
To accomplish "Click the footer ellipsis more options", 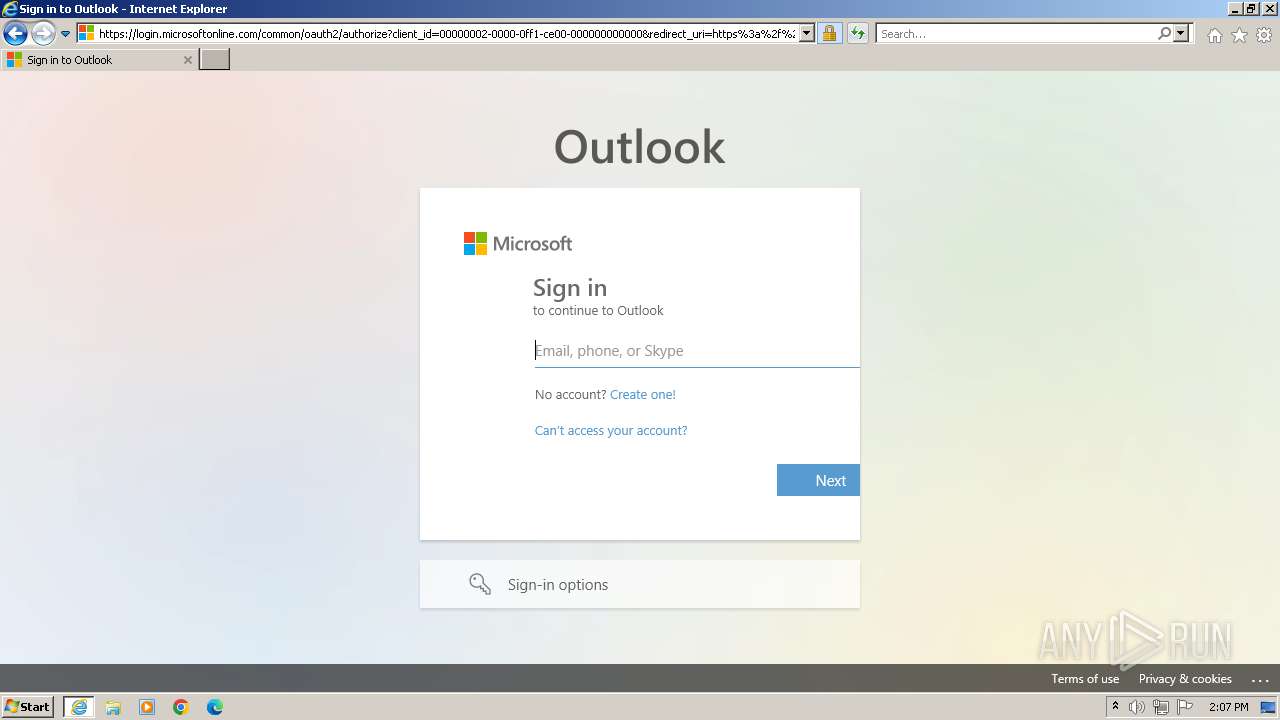I will [1260, 679].
